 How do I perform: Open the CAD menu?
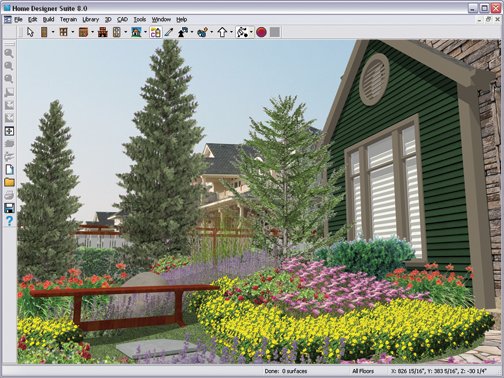tap(122, 19)
